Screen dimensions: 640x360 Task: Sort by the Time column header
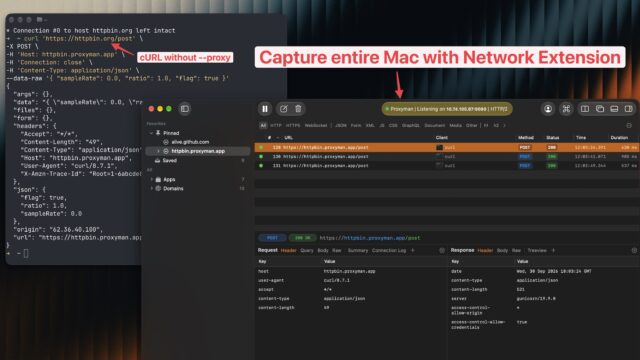(x=581, y=138)
